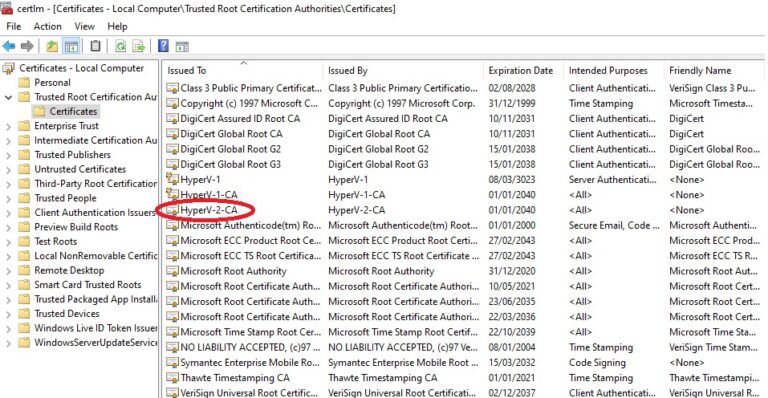Click the Export List toolbar icon
This screenshot has width=768, height=398.
pyautogui.click(x=139, y=47)
